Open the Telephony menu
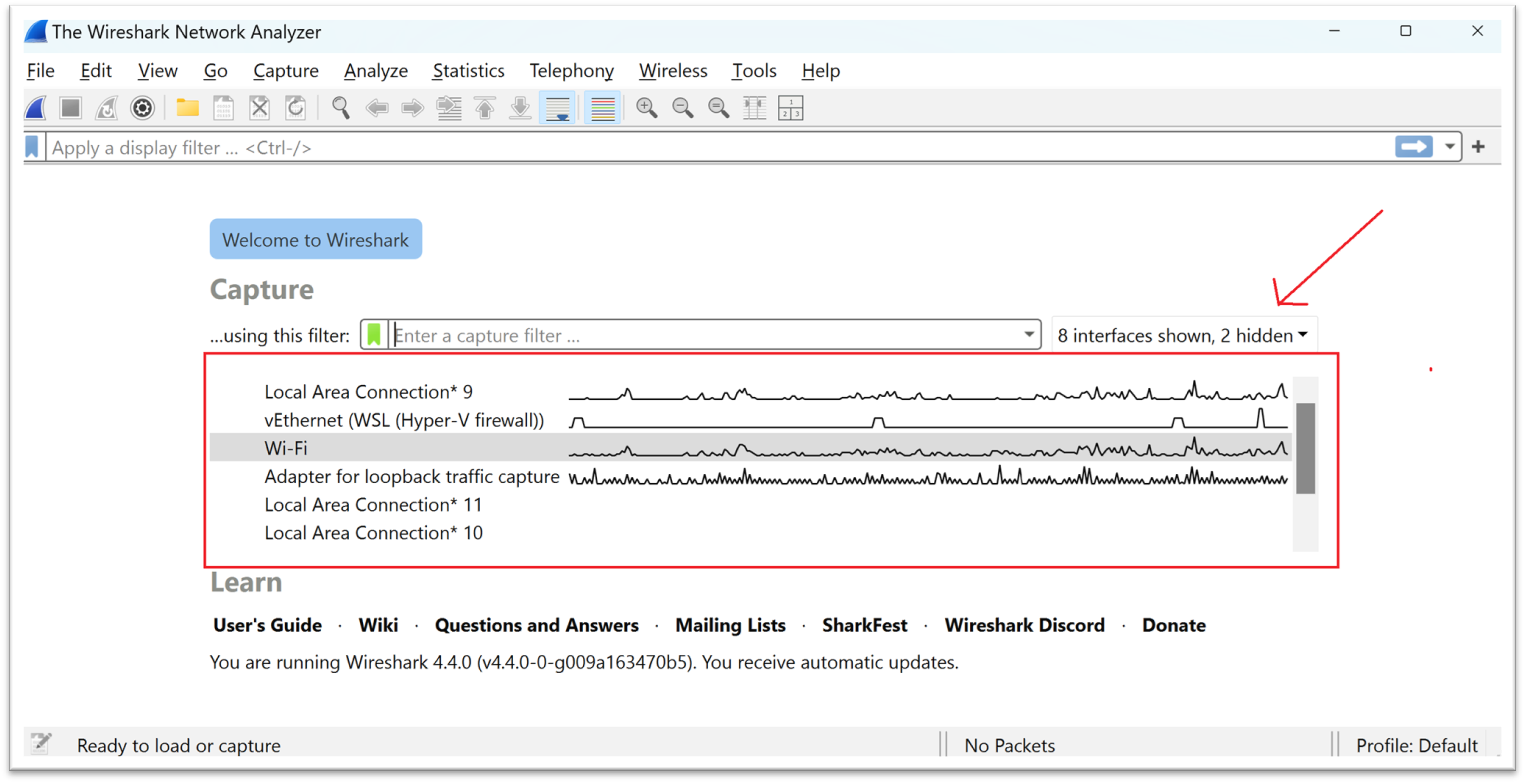Viewport: 1525px width, 783px height. [571, 70]
